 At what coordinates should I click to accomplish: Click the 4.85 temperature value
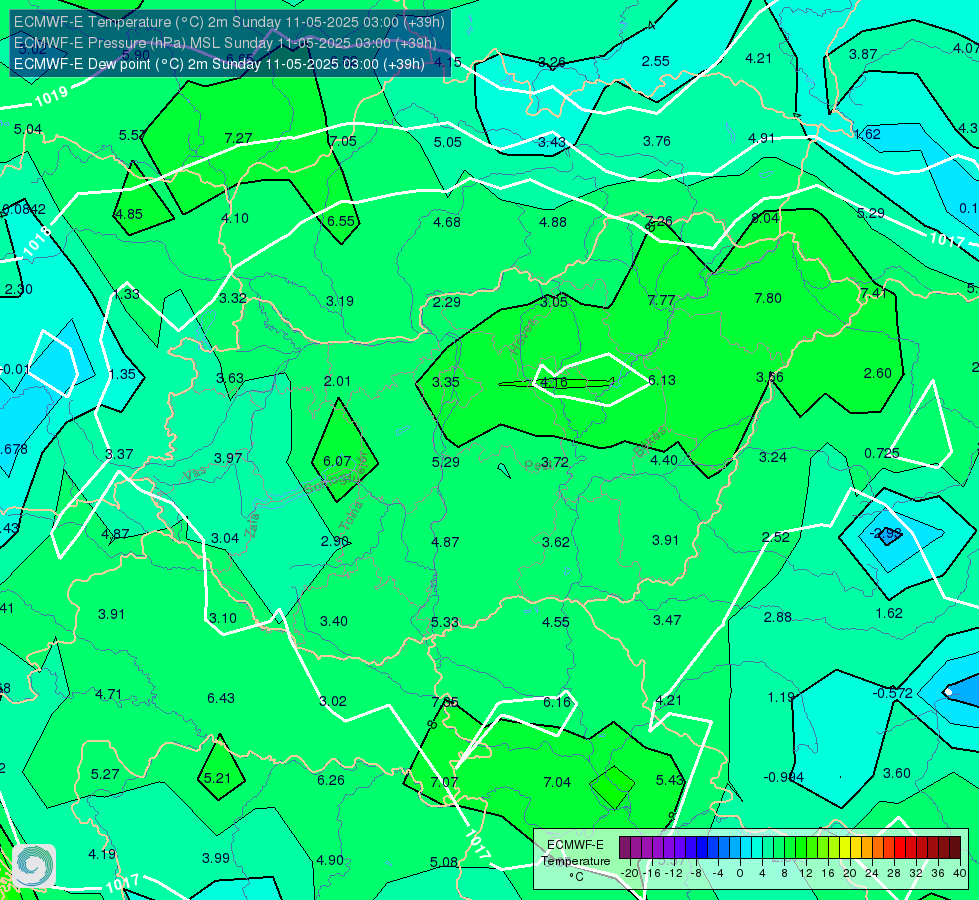click(x=129, y=214)
